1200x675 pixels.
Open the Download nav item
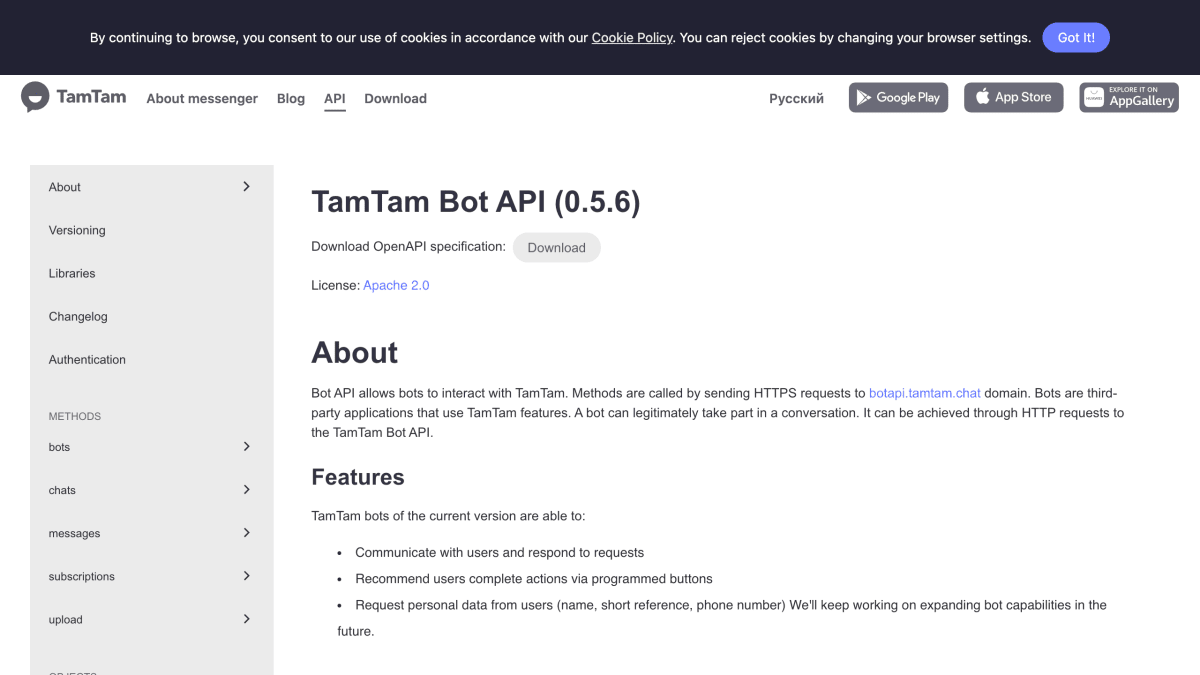click(395, 98)
